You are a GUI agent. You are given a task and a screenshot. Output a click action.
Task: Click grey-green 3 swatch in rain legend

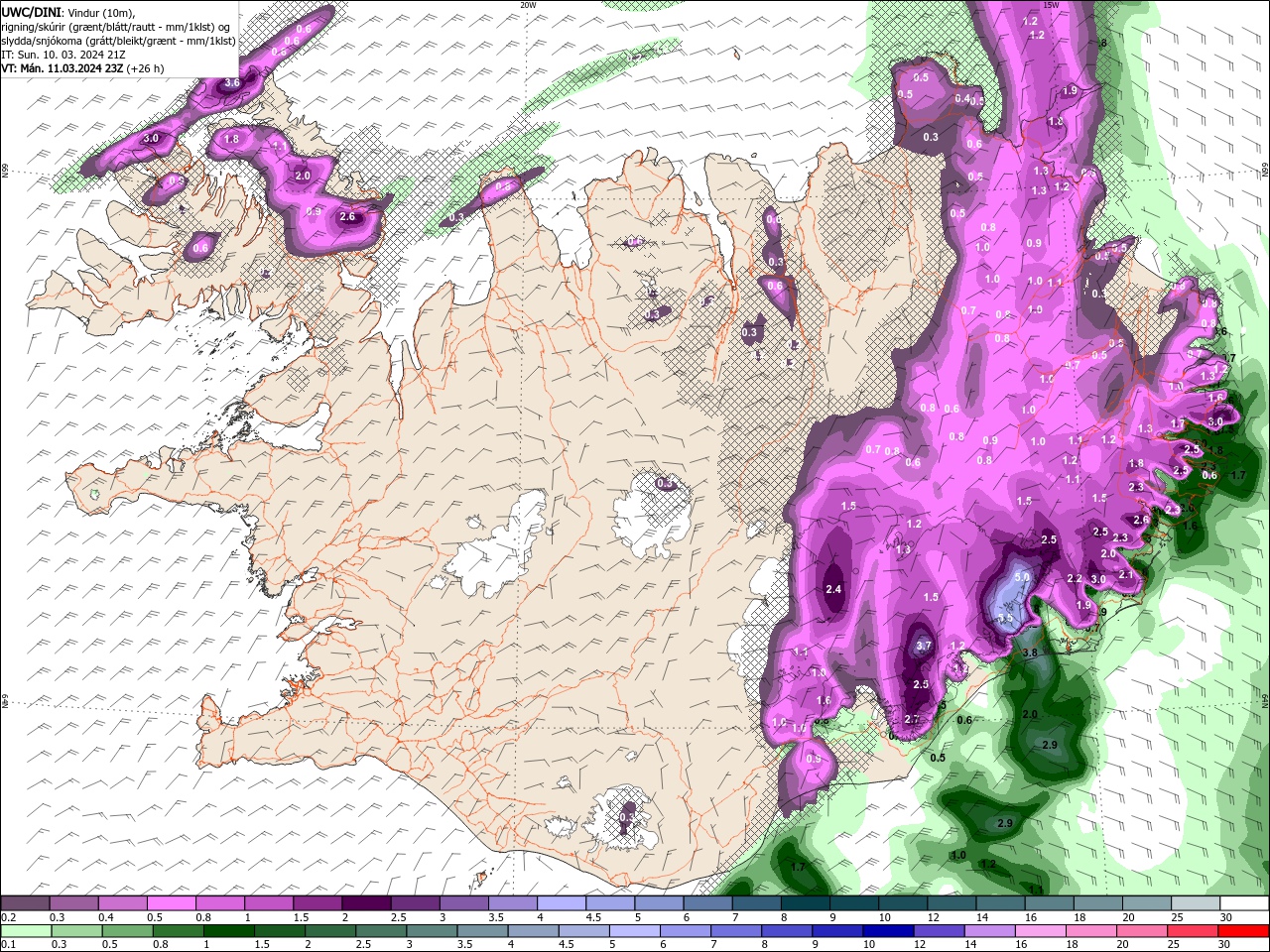[432, 931]
